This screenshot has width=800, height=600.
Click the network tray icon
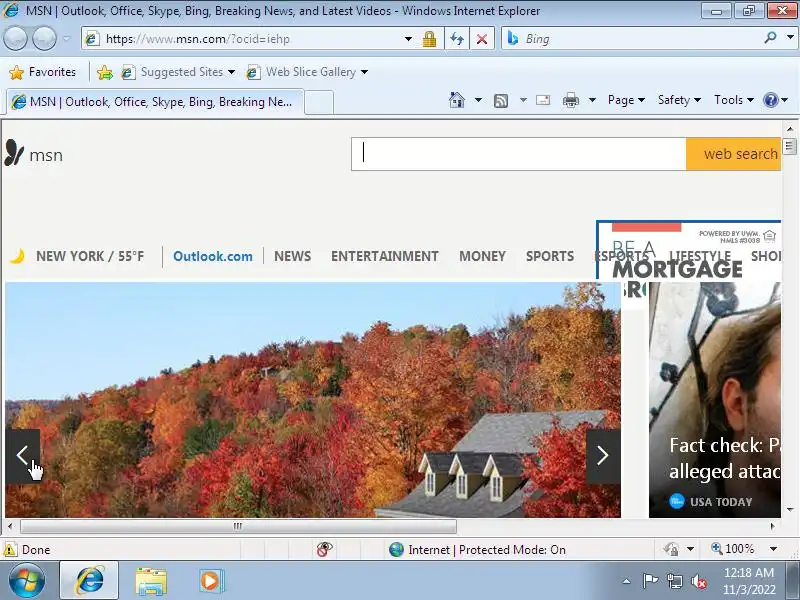[675, 581]
